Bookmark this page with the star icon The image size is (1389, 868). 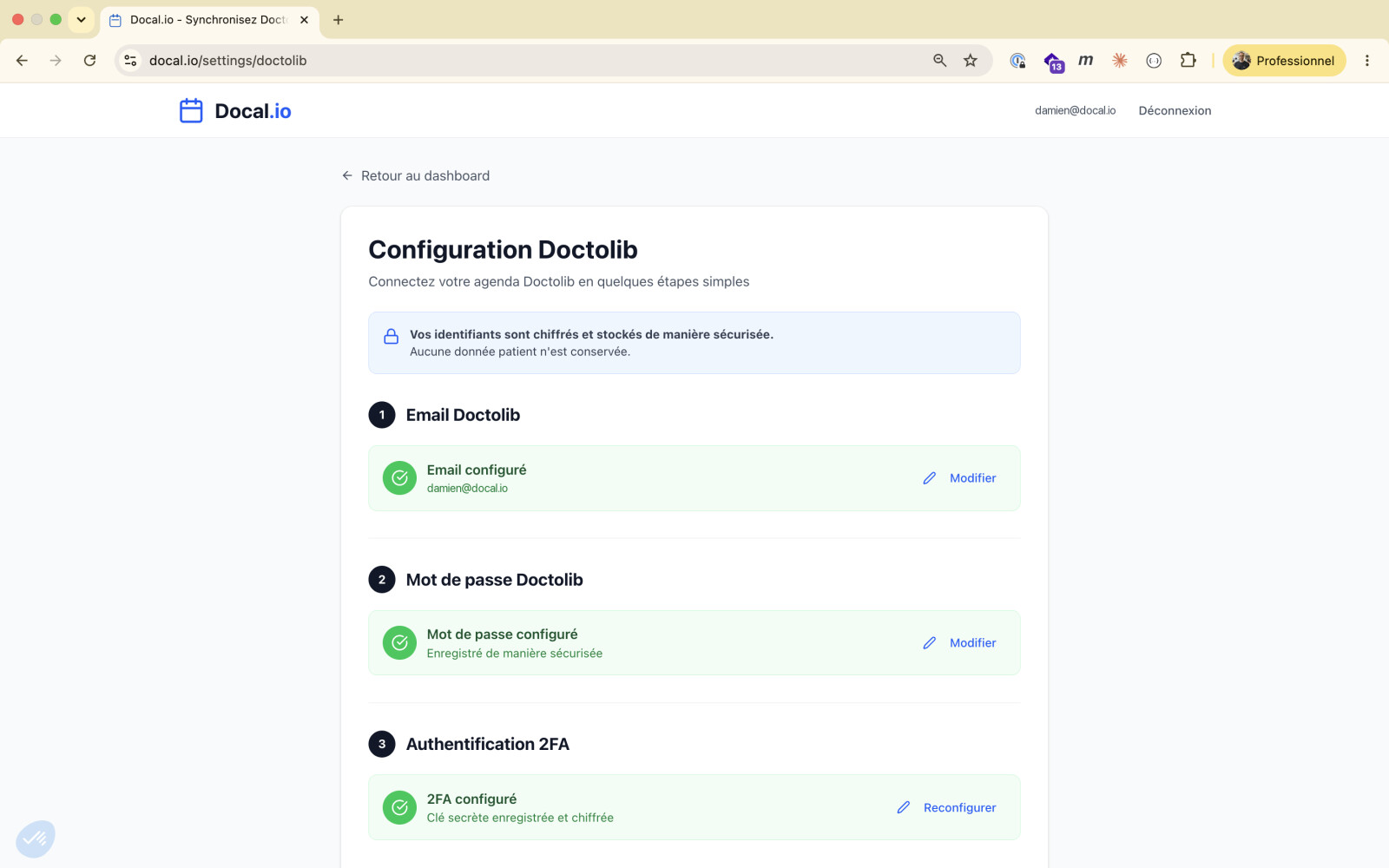pos(971,61)
